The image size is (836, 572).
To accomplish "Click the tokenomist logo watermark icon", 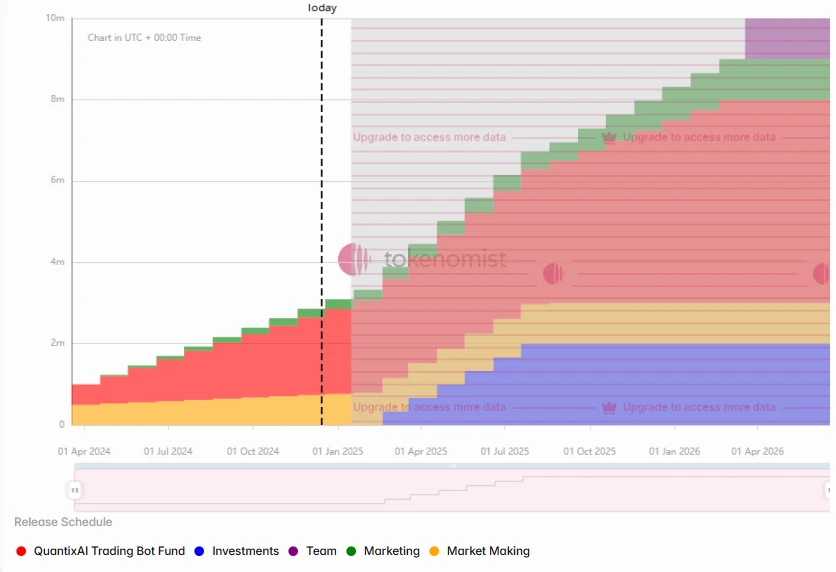I will pos(354,259).
